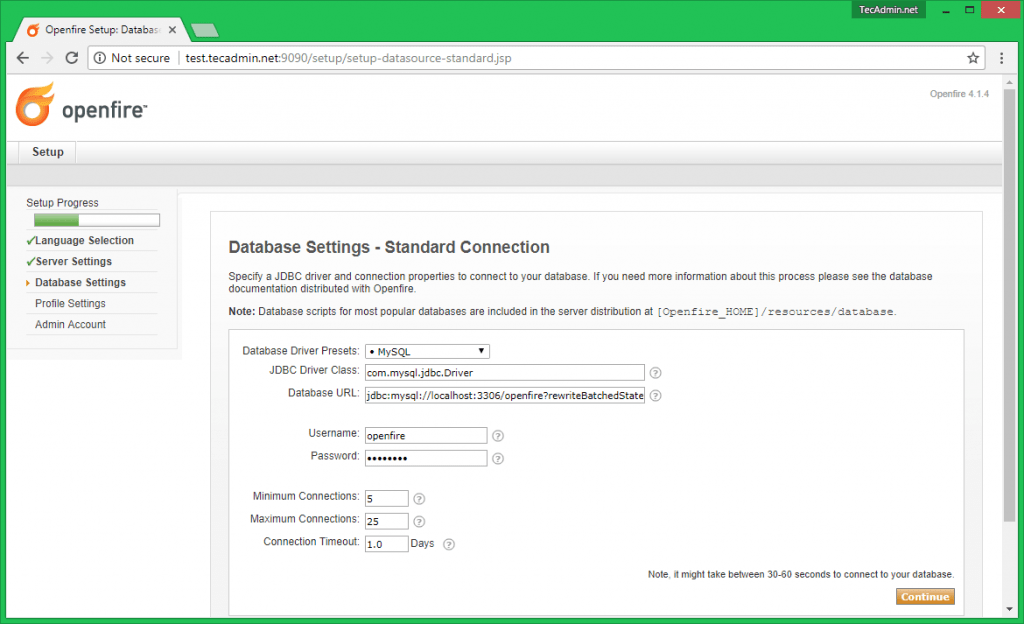Select Server Settings step
The image size is (1024, 624).
click(x=74, y=261)
